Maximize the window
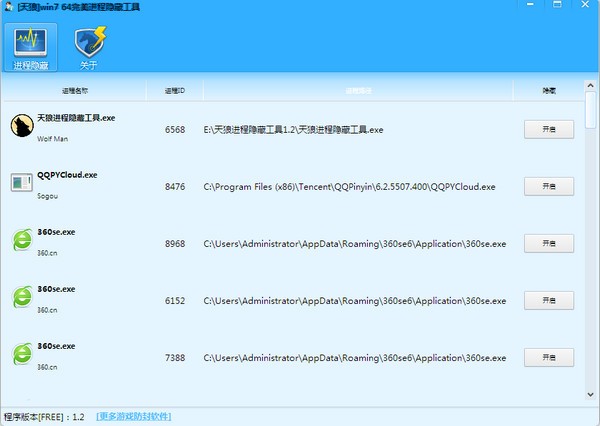 (x=558, y=5)
